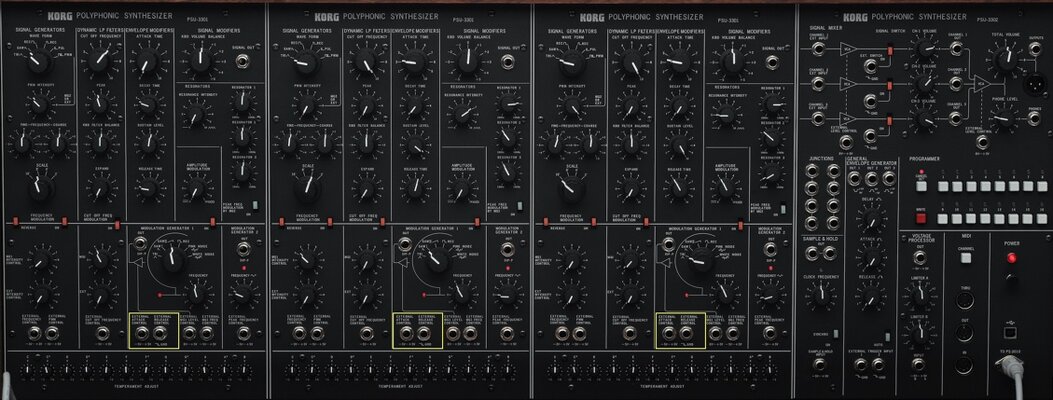Click the Sample & Hold Input jack

click(x=819, y=364)
